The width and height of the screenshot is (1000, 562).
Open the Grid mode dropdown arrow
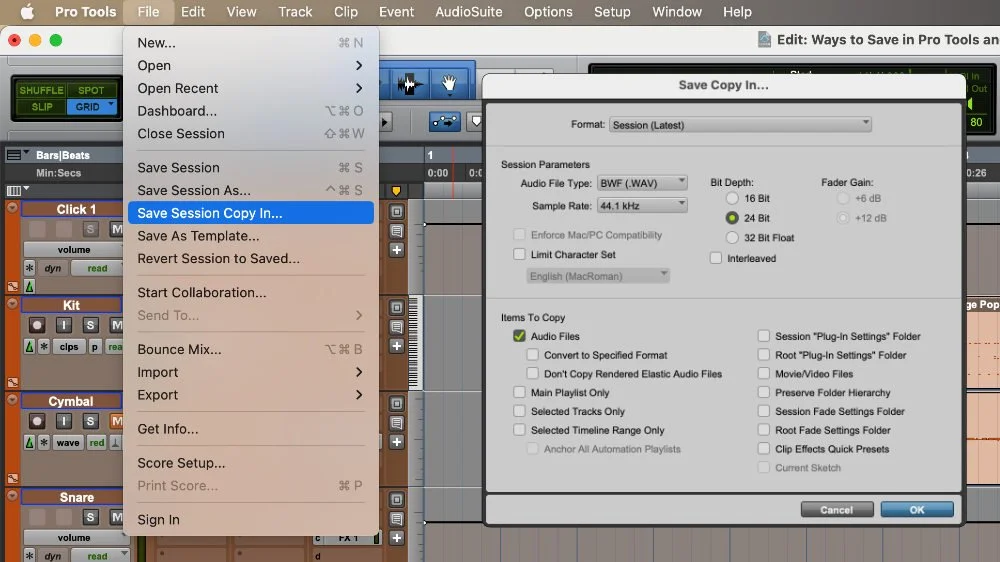pos(111,104)
